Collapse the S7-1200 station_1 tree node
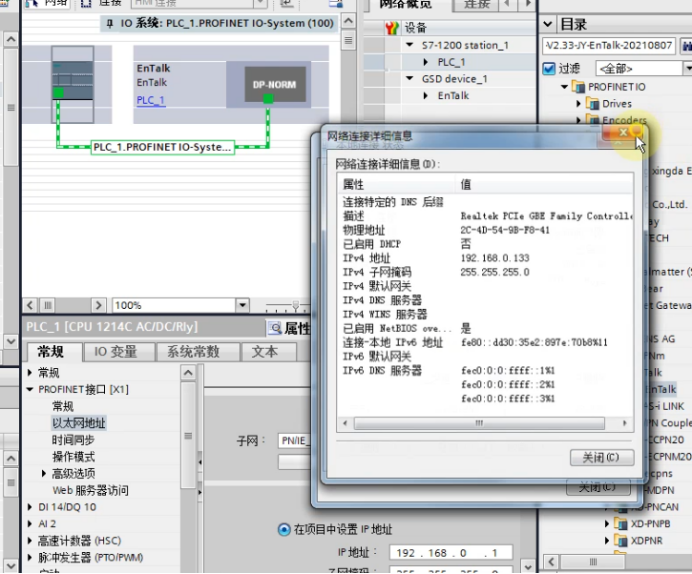The height and width of the screenshot is (574, 692). 410,45
